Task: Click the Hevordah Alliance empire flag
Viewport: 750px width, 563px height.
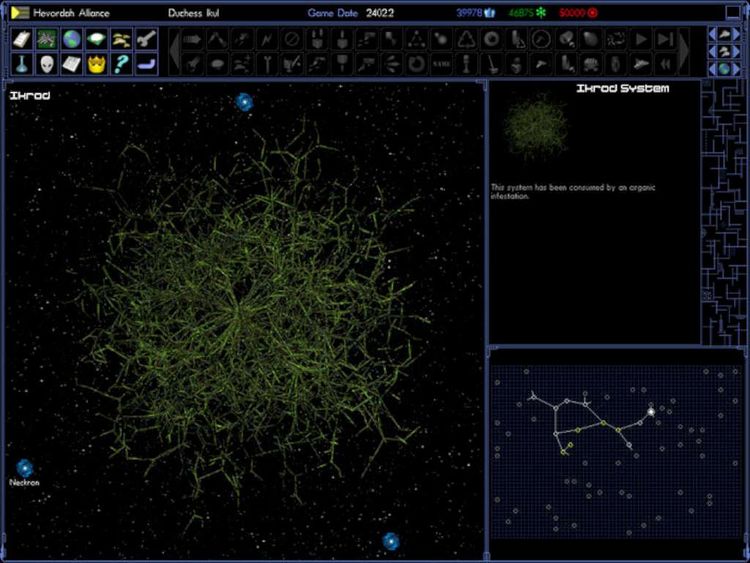Action: tap(20, 13)
